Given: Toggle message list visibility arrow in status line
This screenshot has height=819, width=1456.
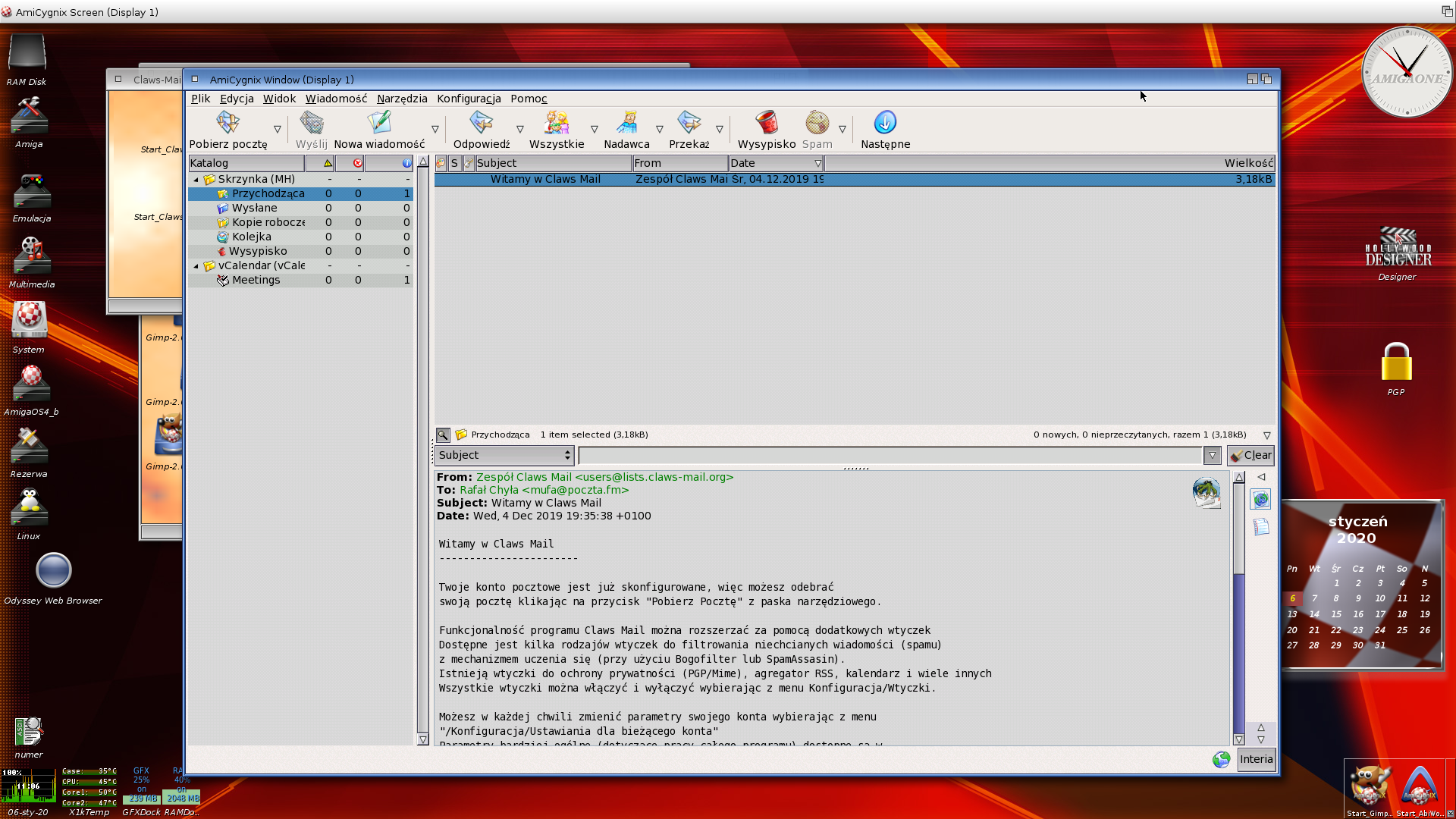Looking at the screenshot, I should (1266, 435).
